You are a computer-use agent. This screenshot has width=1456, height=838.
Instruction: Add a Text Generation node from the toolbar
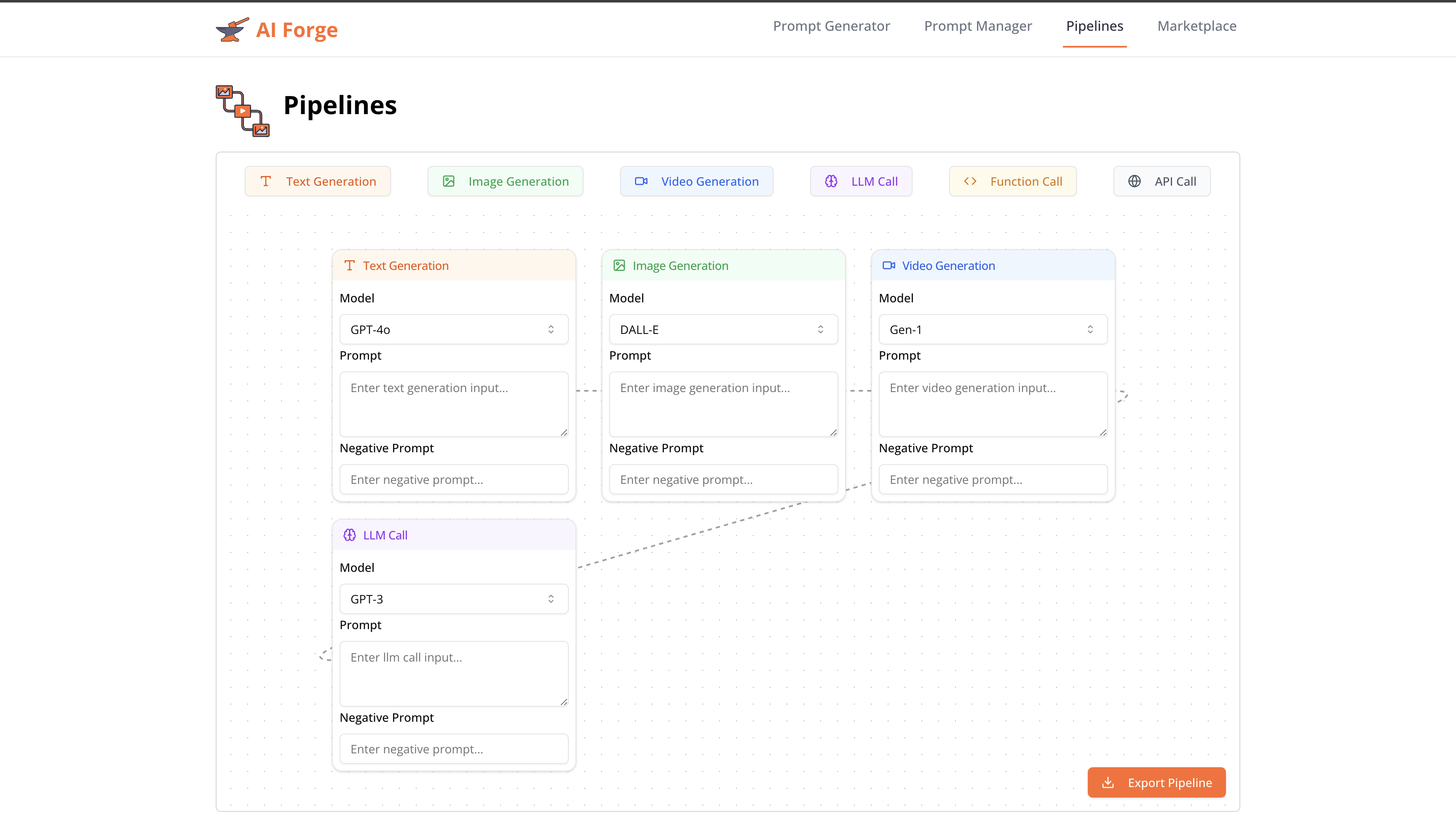(x=317, y=181)
